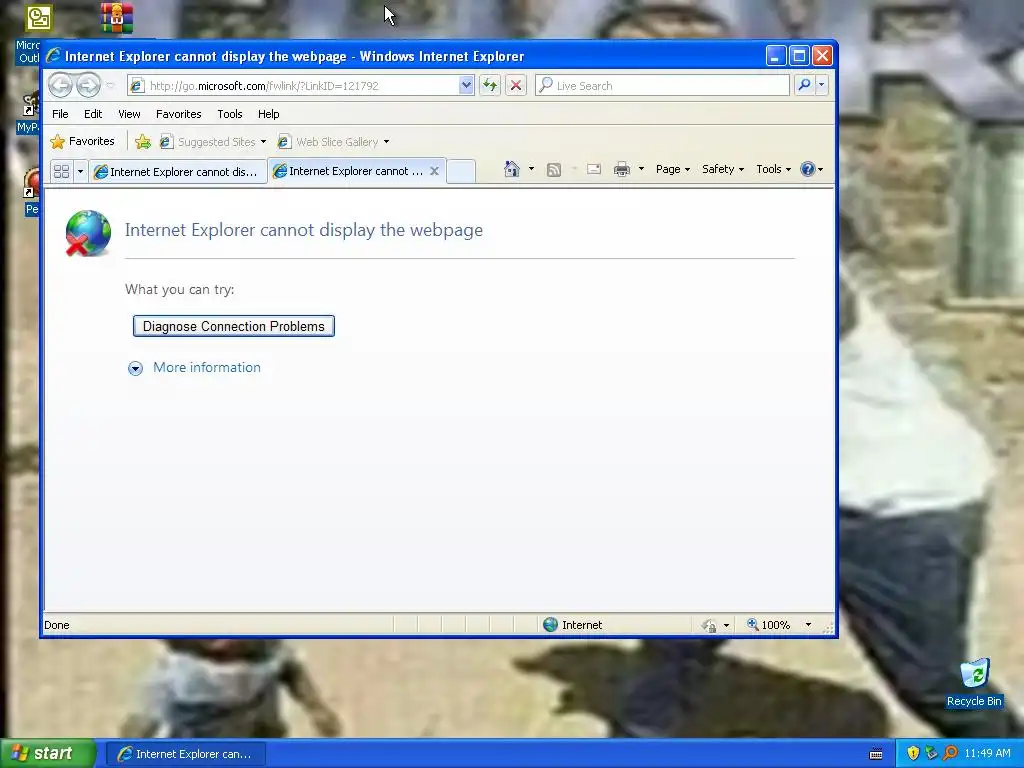Screen dimensions: 1024x768
Task: Open the Help menu
Action: (x=268, y=114)
